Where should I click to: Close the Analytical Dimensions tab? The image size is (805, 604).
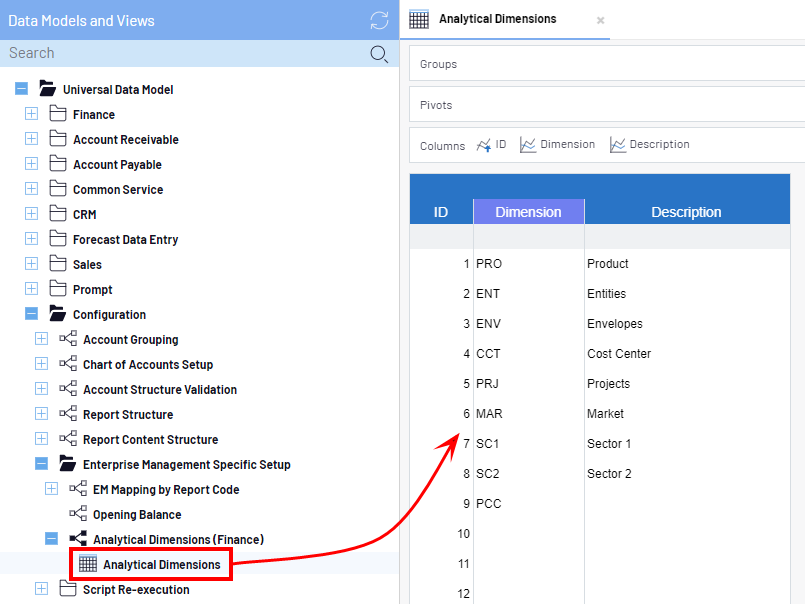click(601, 20)
